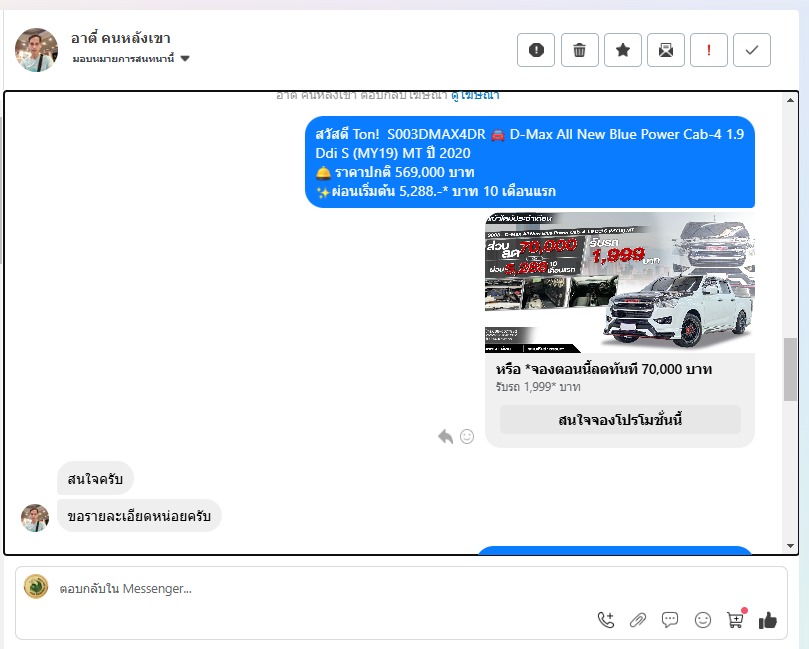Send a thumbs-up like
Image resolution: width=809 pixels, height=649 pixels.
(768, 620)
